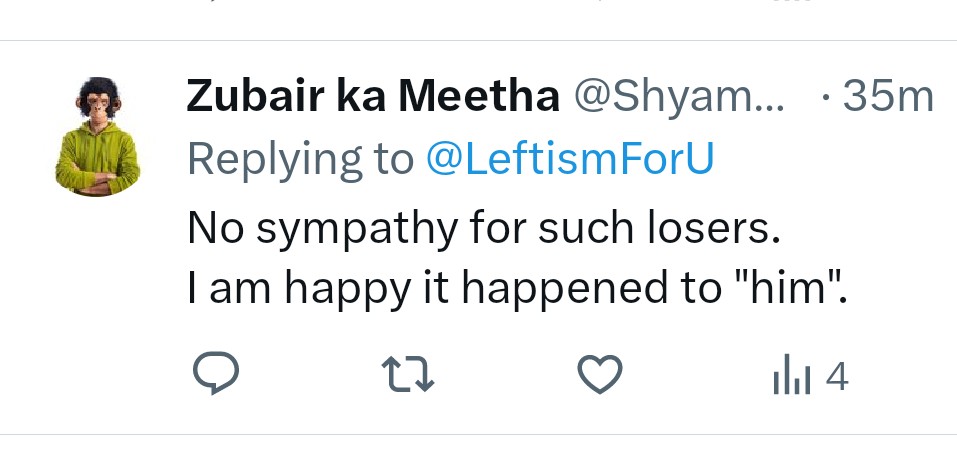Click the "No sympathy for such losers." line
This screenshot has height=467, width=957.
(482, 230)
